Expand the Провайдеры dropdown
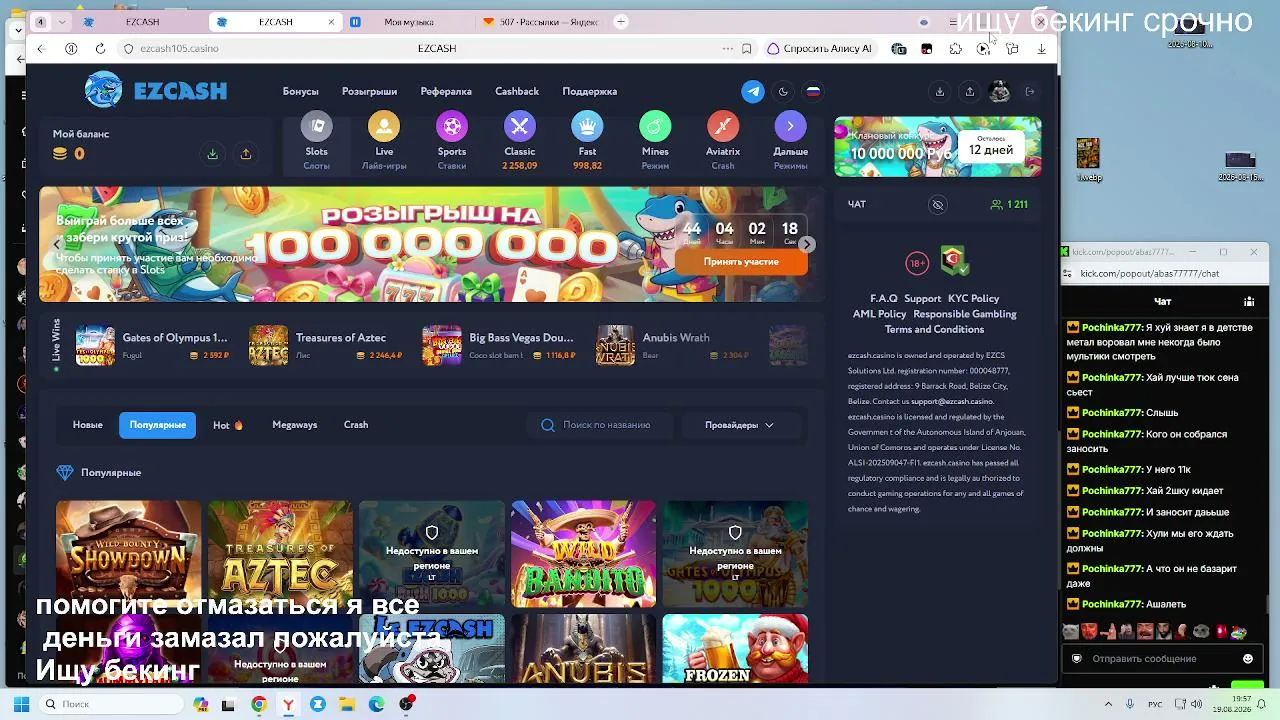The image size is (1280, 720). [739, 425]
